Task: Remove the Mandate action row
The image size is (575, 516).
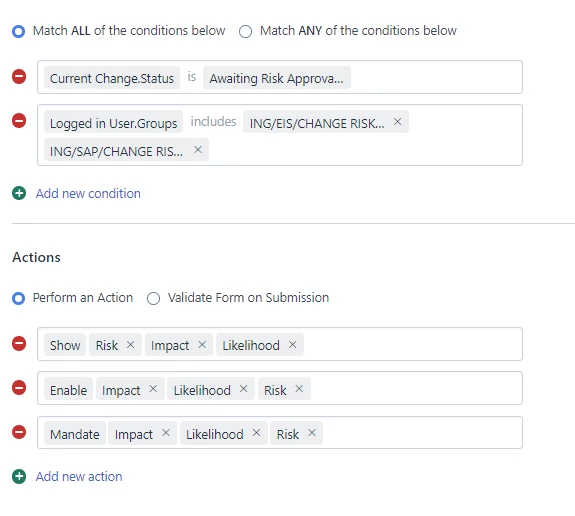Action: coord(19,432)
